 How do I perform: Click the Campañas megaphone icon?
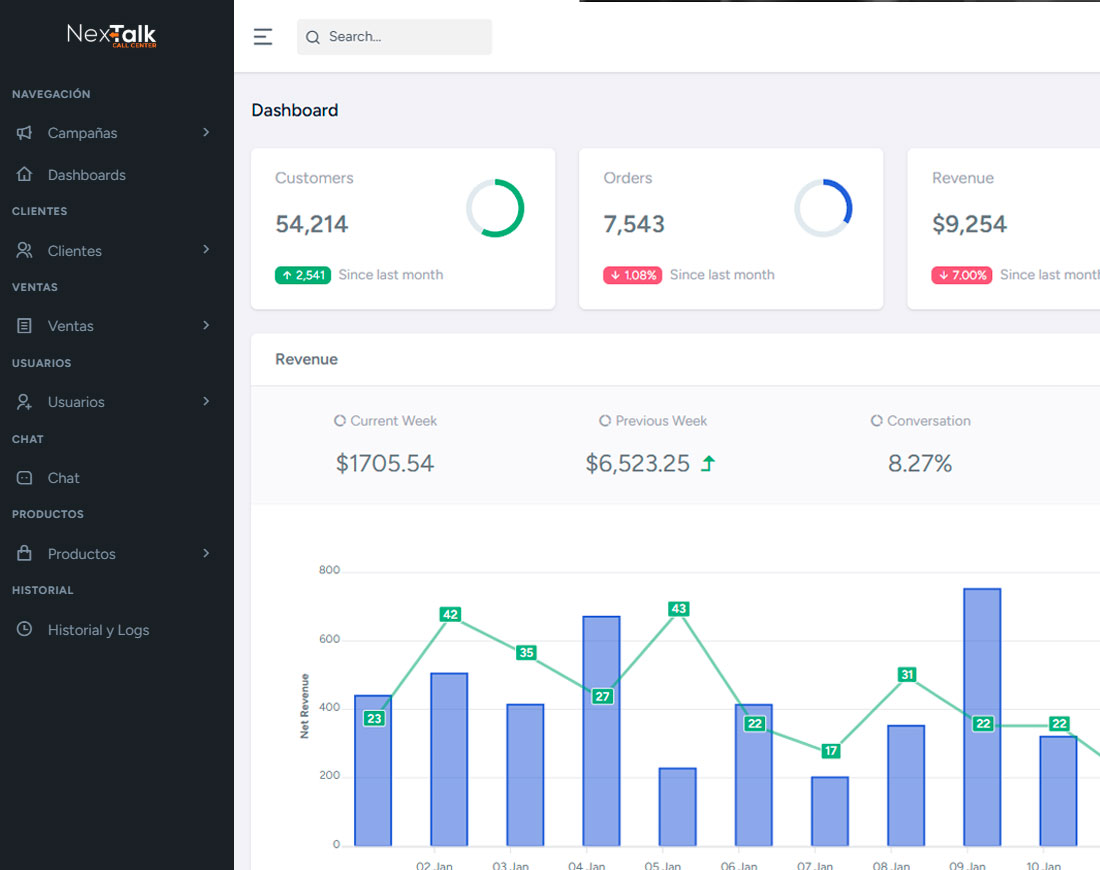click(x=25, y=133)
